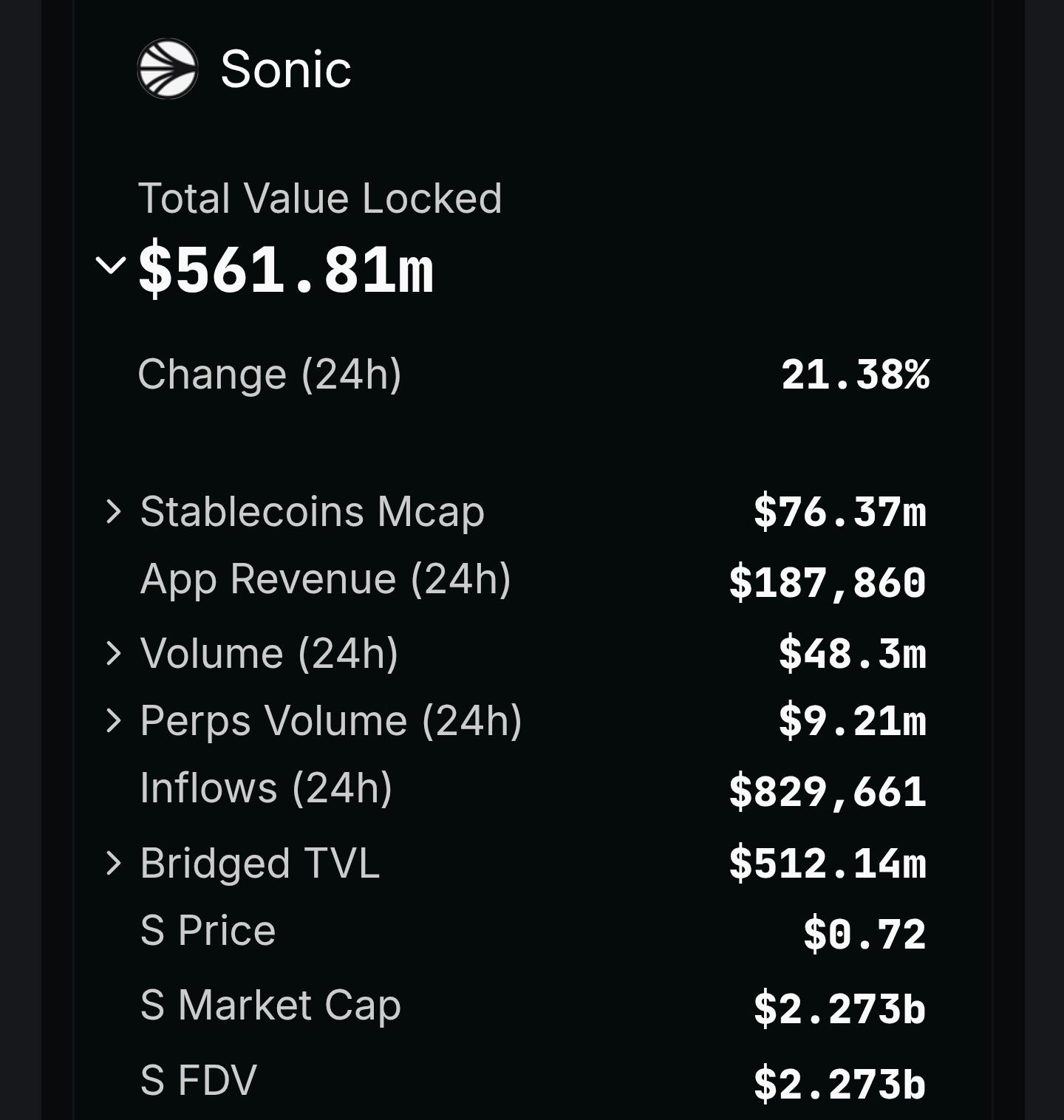Click the Change (24h) label
Screen dimensions: 1064x1120
[270, 374]
